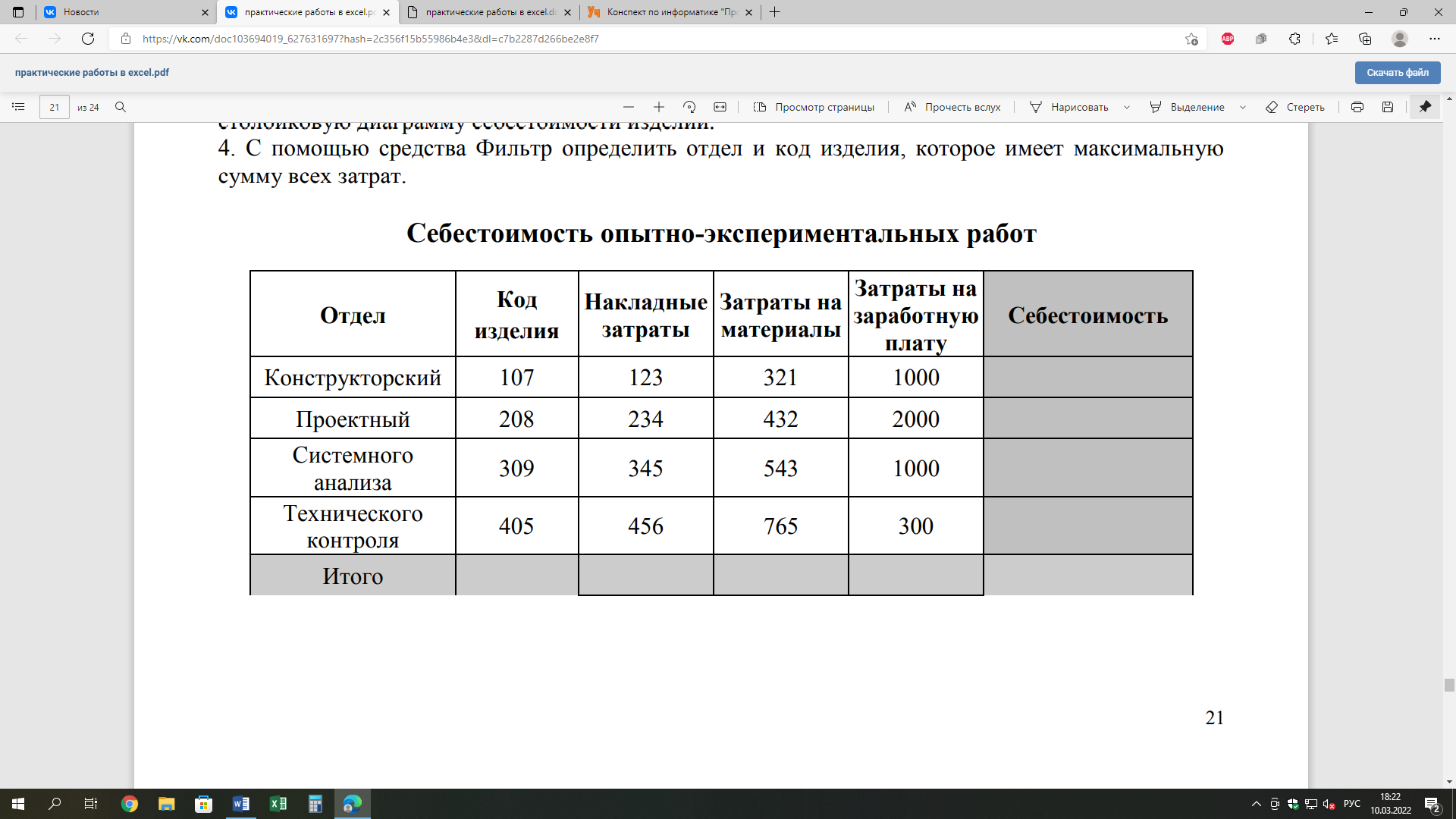Open the taskbar clock and date
Image resolution: width=1456 pixels, height=819 pixels.
click(1391, 804)
